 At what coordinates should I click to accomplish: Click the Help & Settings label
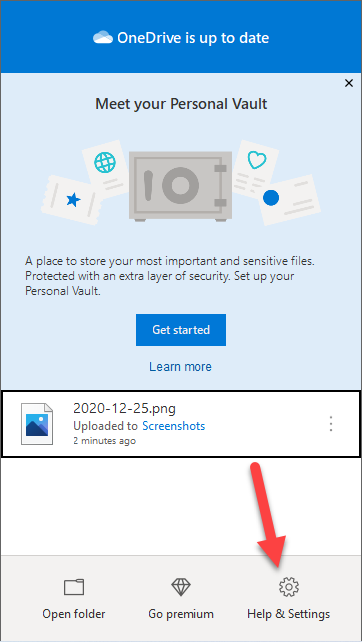tap(289, 614)
